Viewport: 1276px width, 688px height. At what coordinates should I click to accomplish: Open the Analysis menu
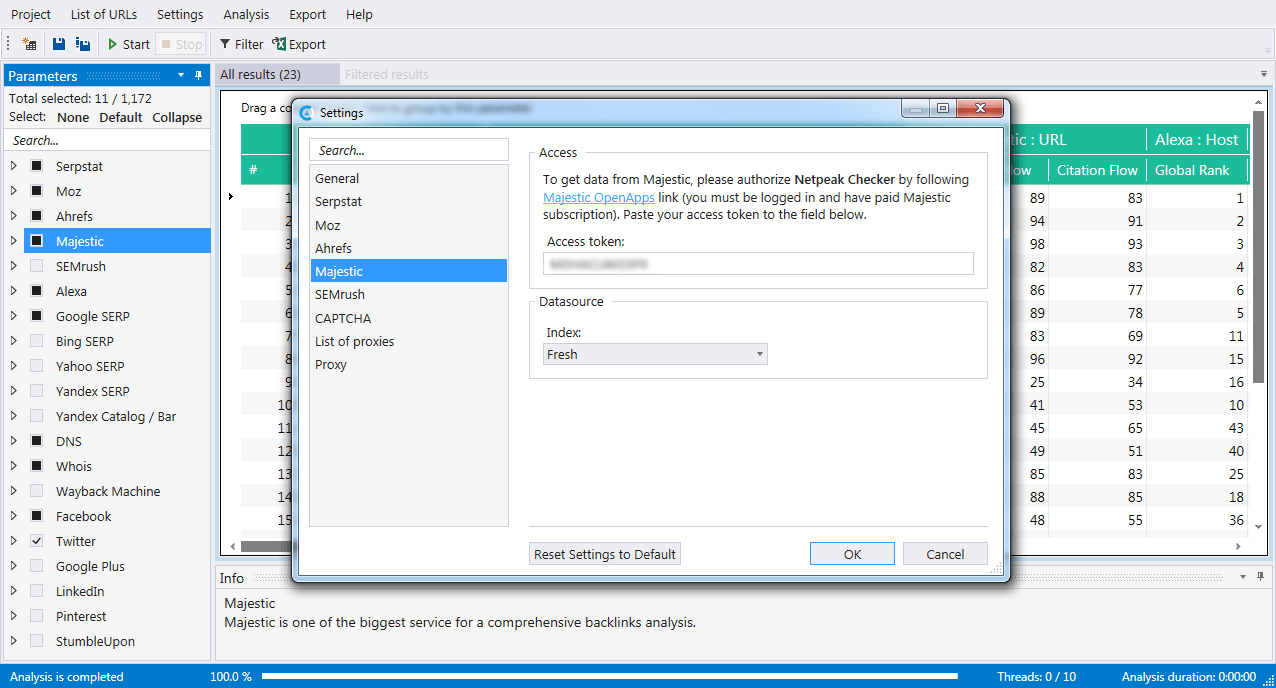(x=246, y=14)
